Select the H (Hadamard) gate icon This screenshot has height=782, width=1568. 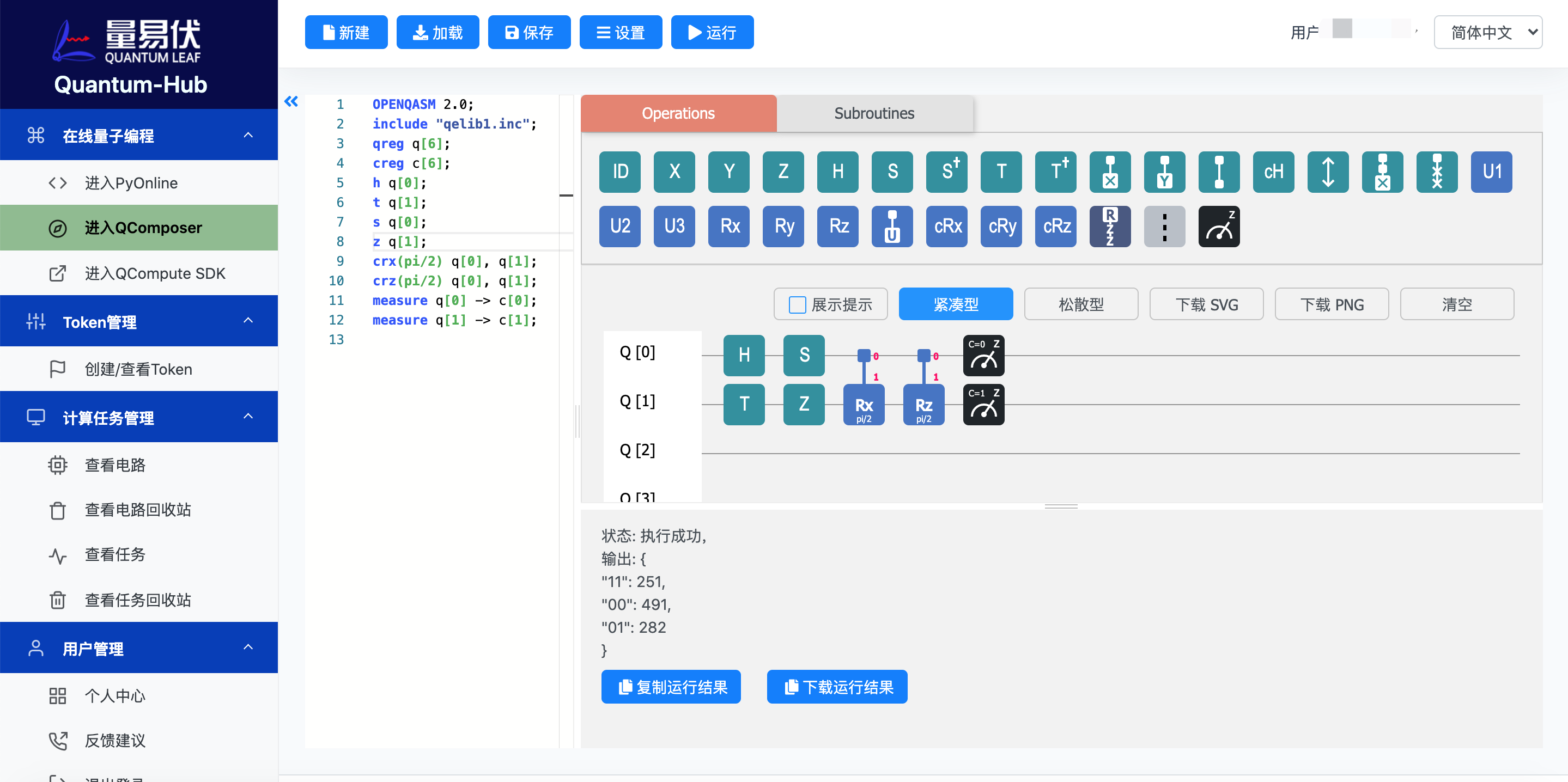(x=837, y=172)
